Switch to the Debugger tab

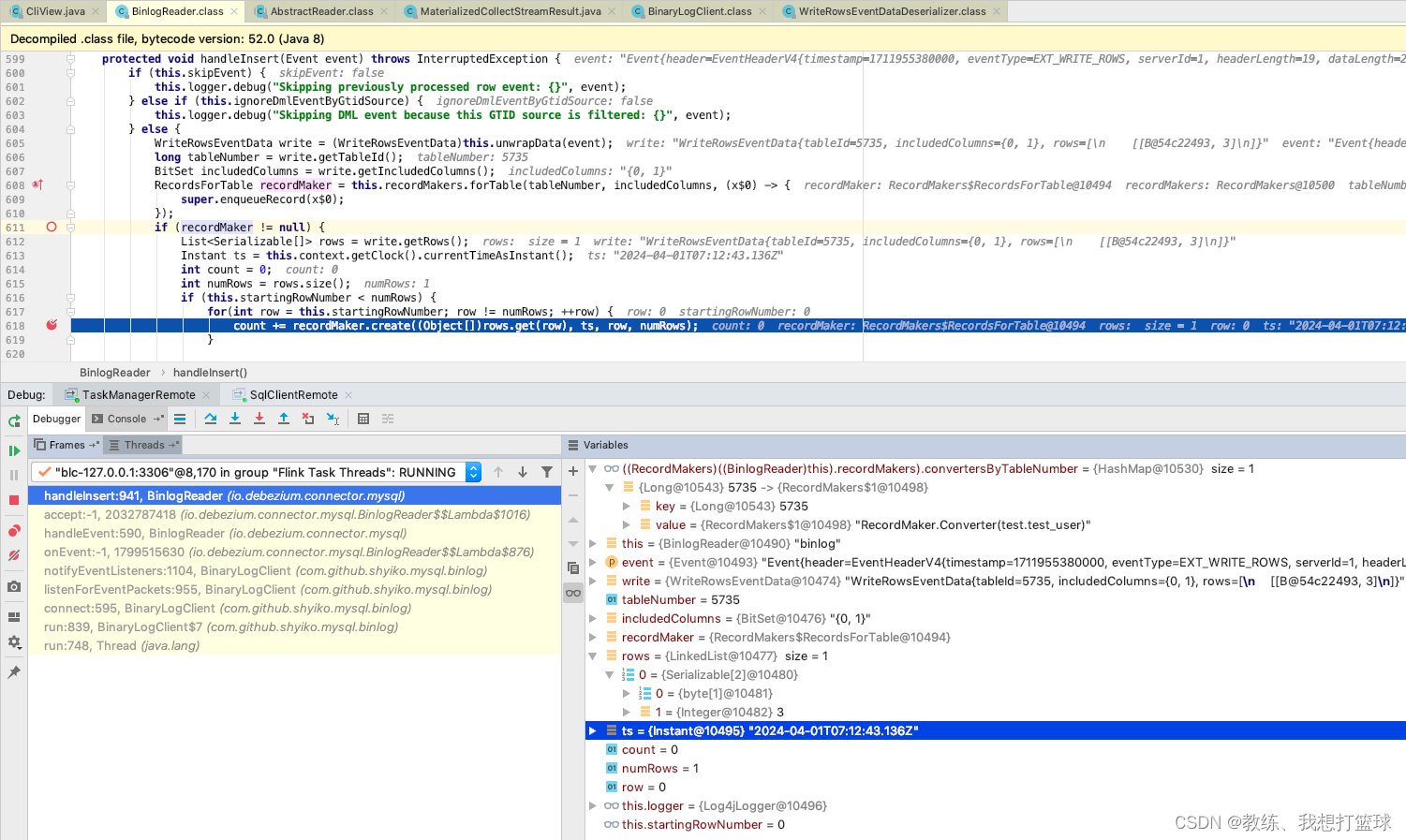(56, 419)
